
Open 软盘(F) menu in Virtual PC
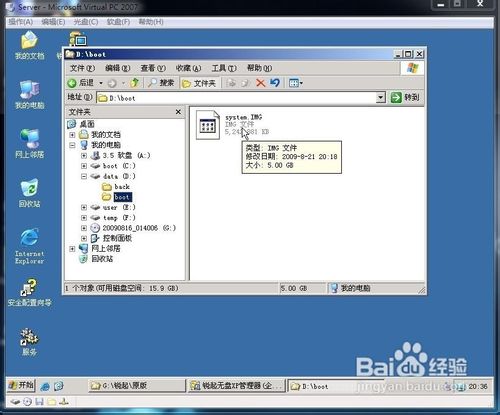pyautogui.click(x=118, y=22)
